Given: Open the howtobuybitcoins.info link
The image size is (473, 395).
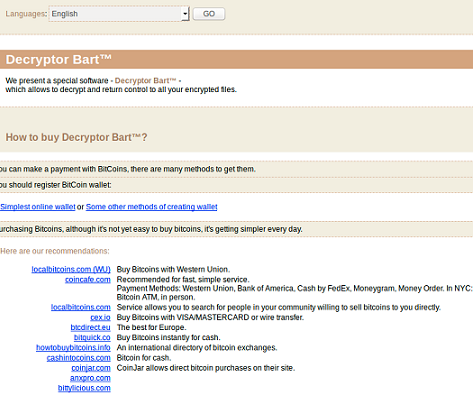Looking at the screenshot, I should click(x=73, y=348).
